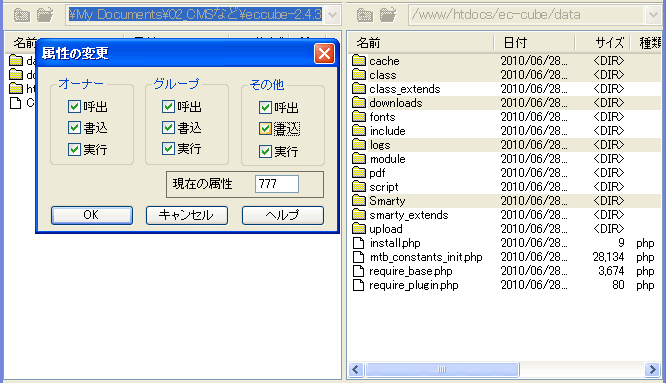Toggle その他 呼出 checkbox
The image size is (666, 383).
point(265,107)
